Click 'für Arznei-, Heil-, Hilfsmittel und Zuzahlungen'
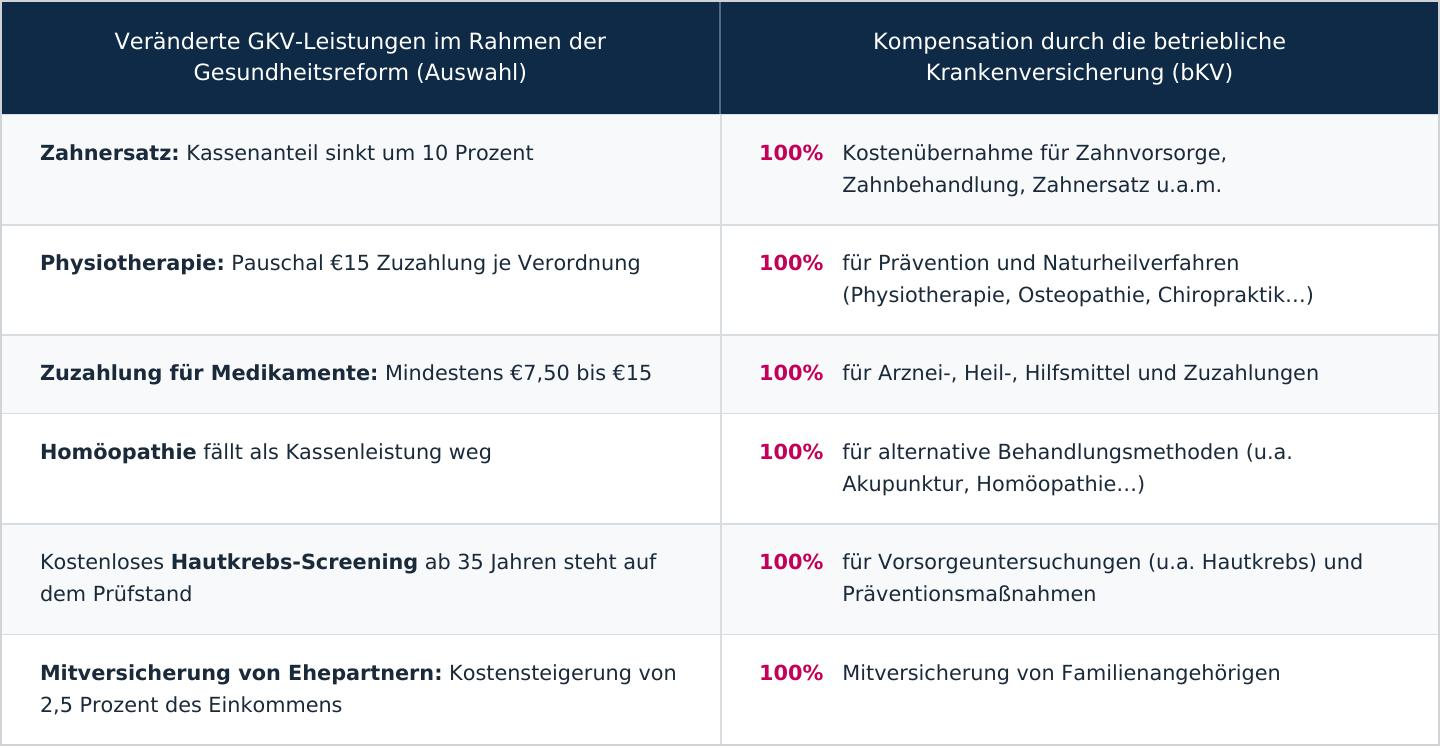1443x749 pixels. [x=1080, y=373]
